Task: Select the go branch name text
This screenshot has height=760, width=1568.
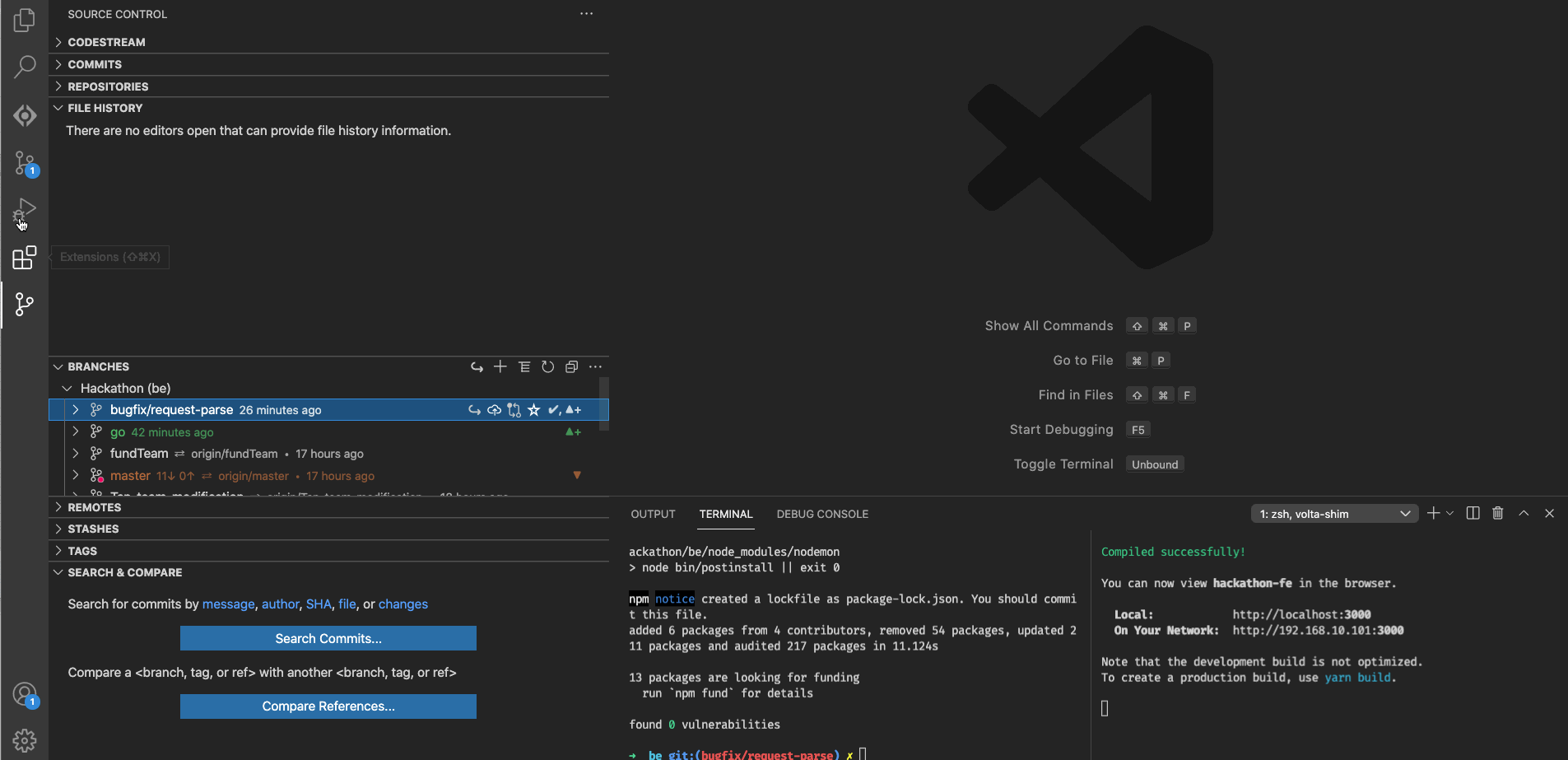Action: [x=118, y=432]
